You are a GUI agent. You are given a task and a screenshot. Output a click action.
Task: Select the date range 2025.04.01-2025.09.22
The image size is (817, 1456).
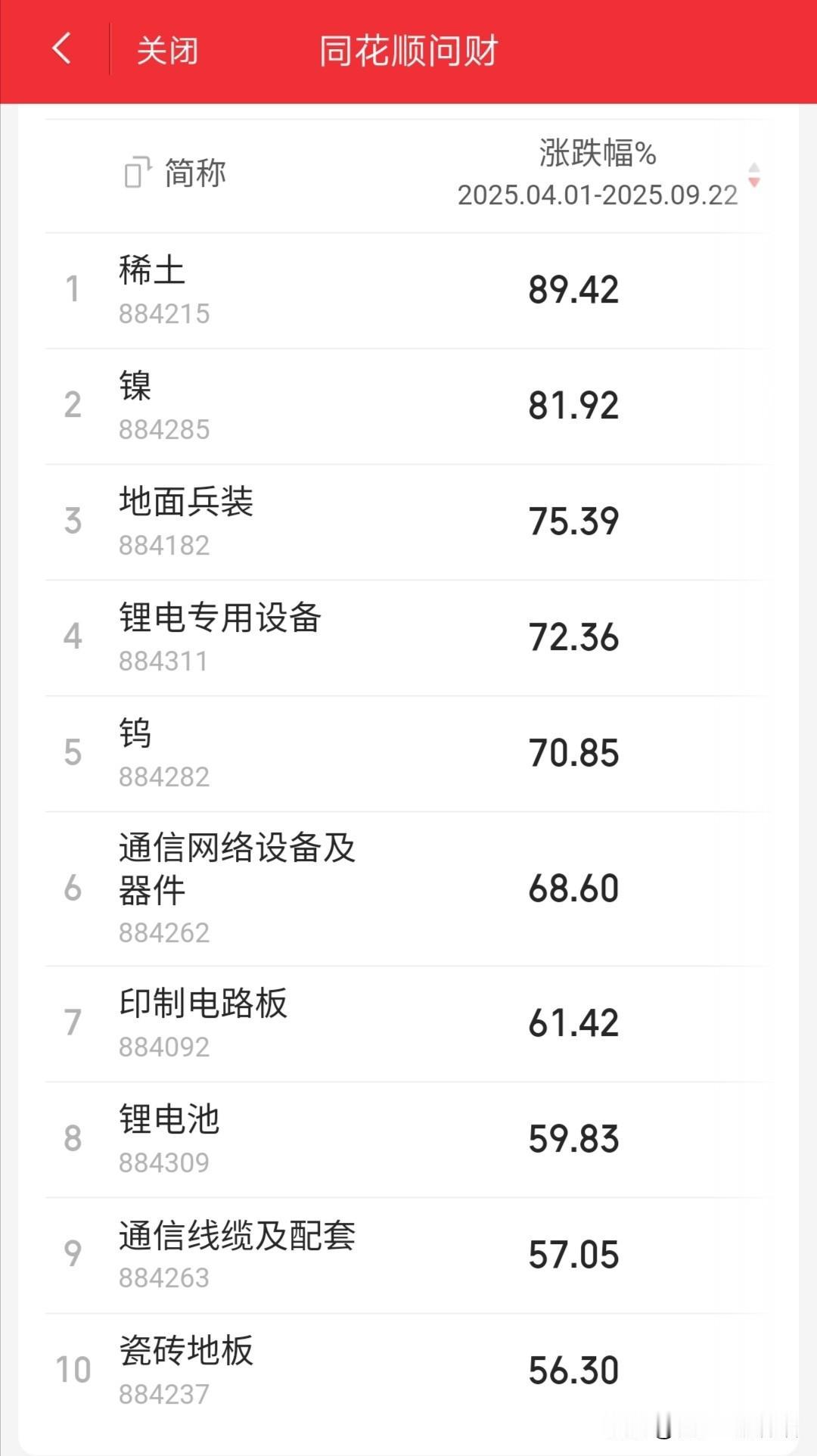click(597, 194)
